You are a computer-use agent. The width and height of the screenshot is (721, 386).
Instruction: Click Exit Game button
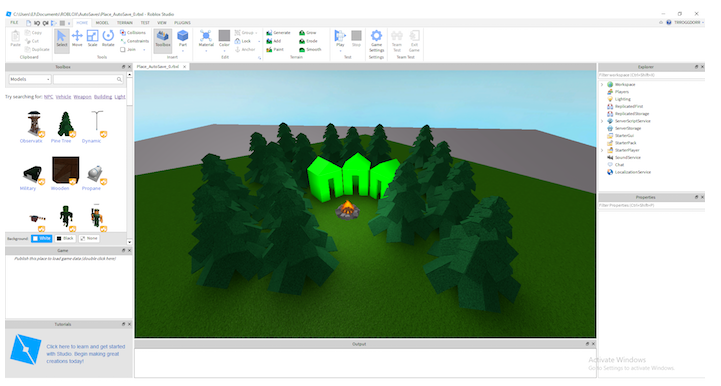[x=414, y=40]
